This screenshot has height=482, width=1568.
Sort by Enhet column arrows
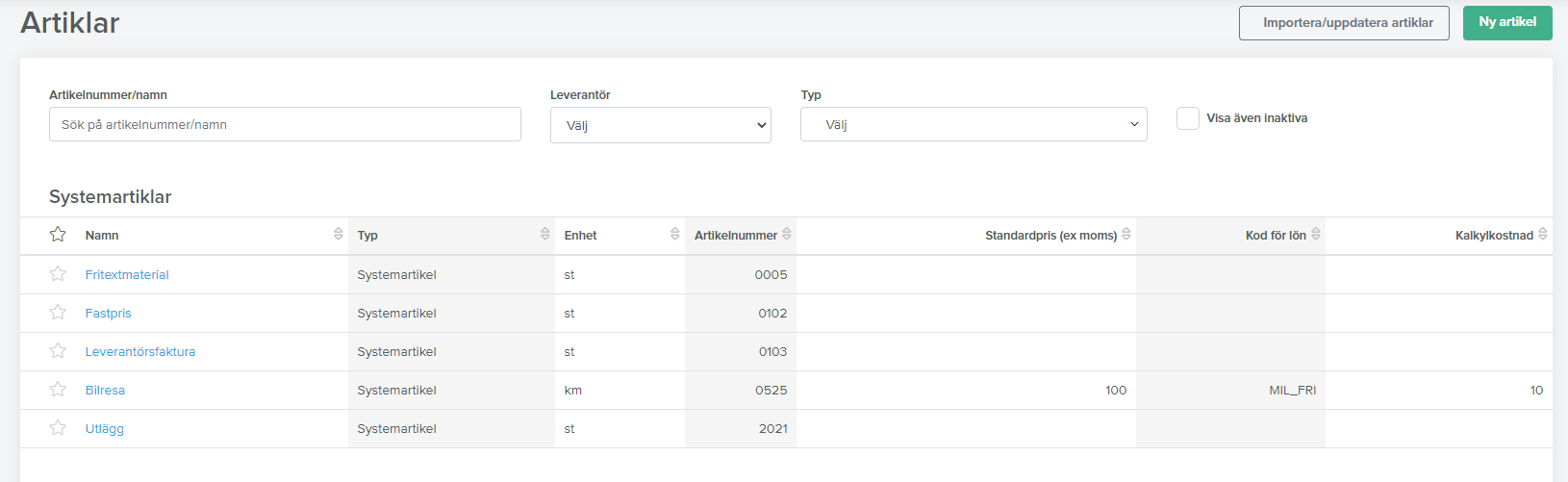tap(674, 234)
